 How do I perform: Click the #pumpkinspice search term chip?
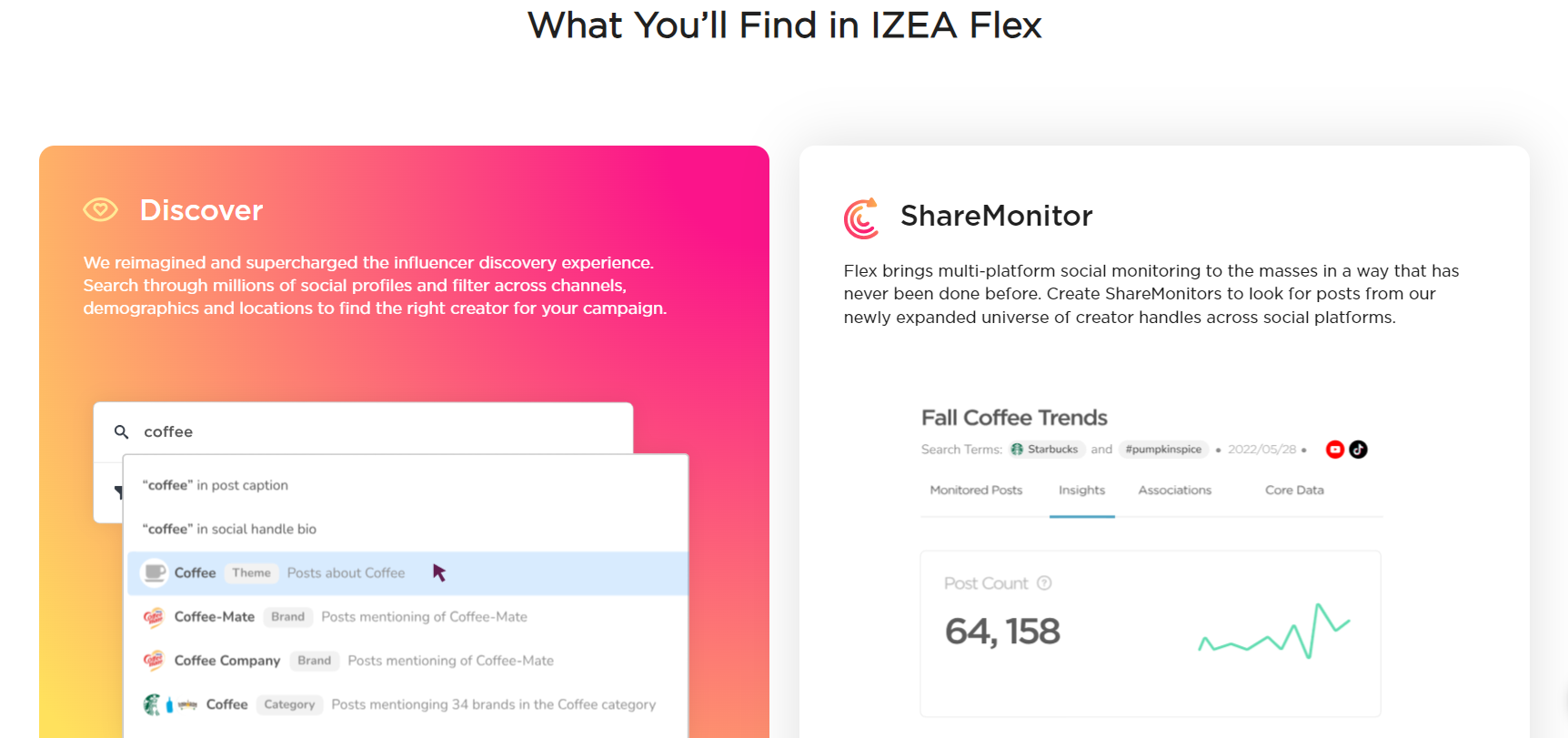pyautogui.click(x=1163, y=449)
